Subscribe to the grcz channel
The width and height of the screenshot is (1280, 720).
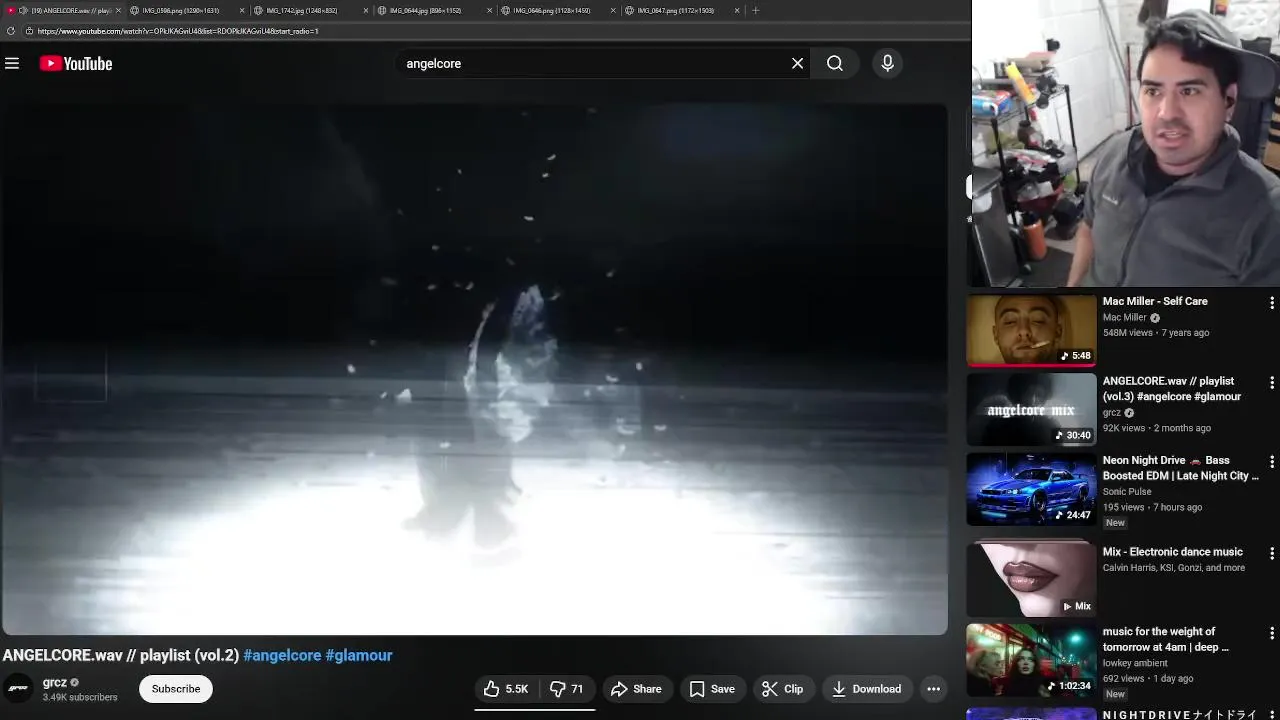pos(176,689)
